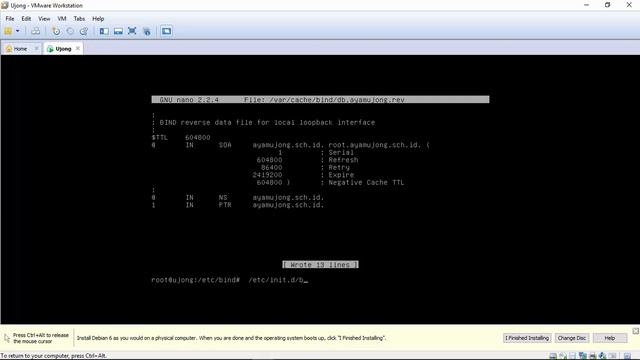The image size is (640, 360).
Task: Restore down the VMware Workstation window
Action: (x=607, y=5)
